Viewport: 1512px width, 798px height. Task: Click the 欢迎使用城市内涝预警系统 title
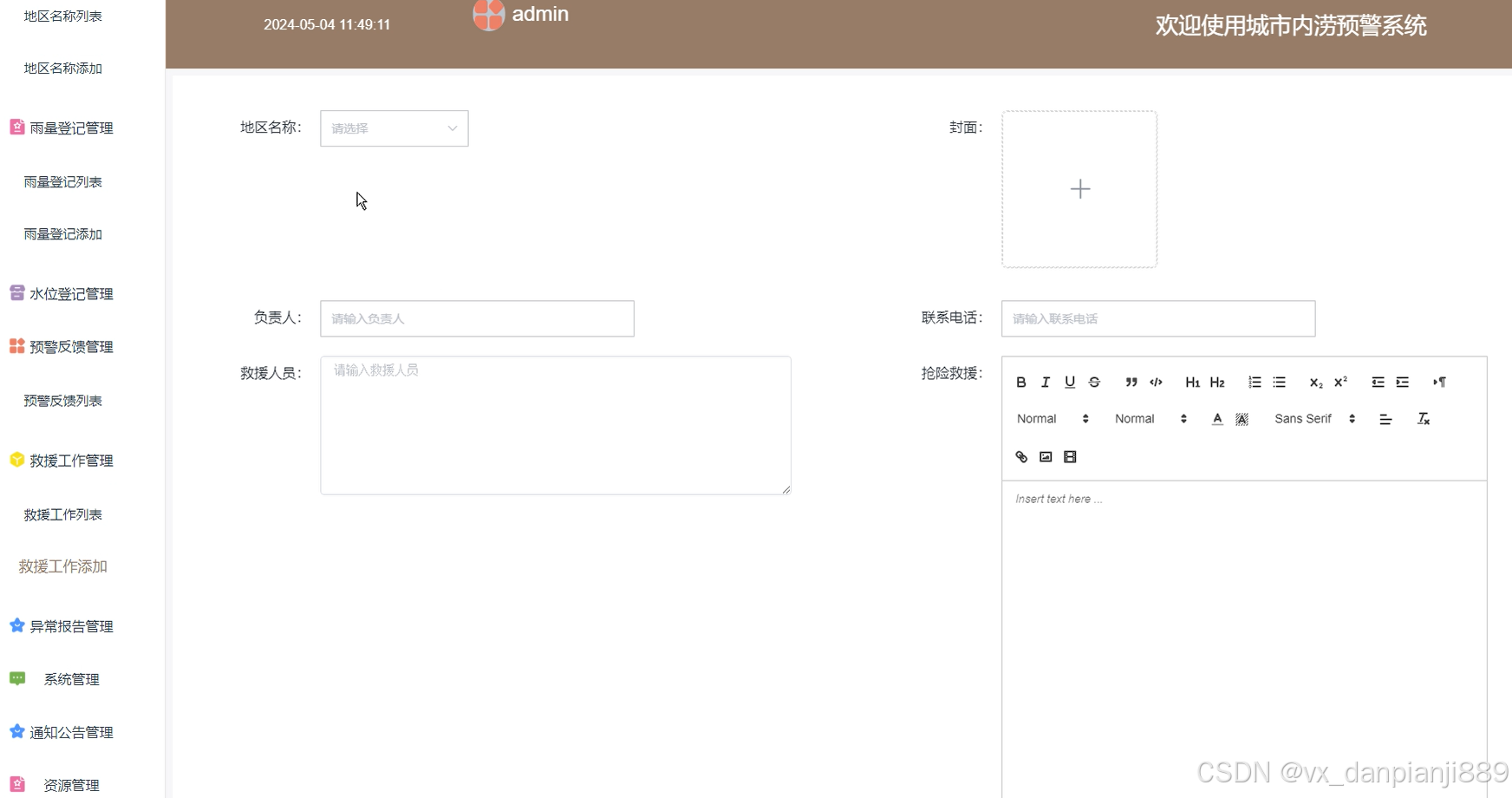tap(1291, 26)
